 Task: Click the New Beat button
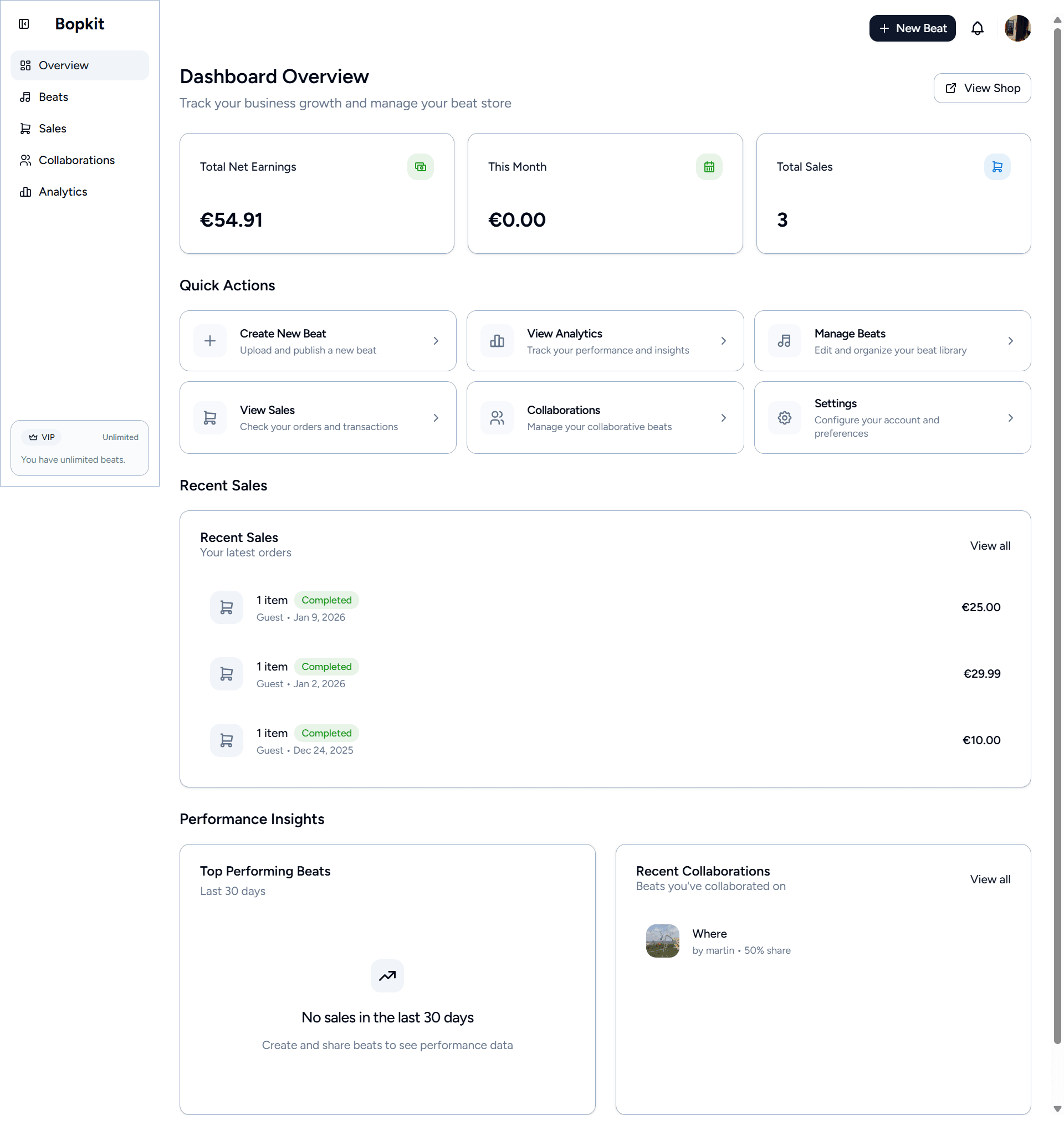pos(913,28)
